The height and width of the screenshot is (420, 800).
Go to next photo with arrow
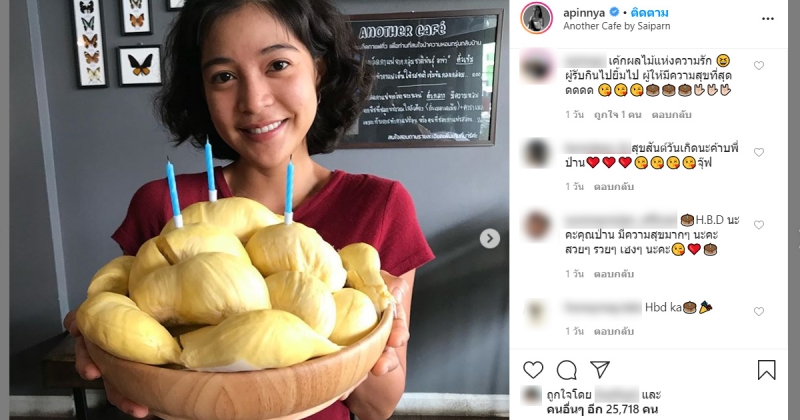pyautogui.click(x=490, y=238)
